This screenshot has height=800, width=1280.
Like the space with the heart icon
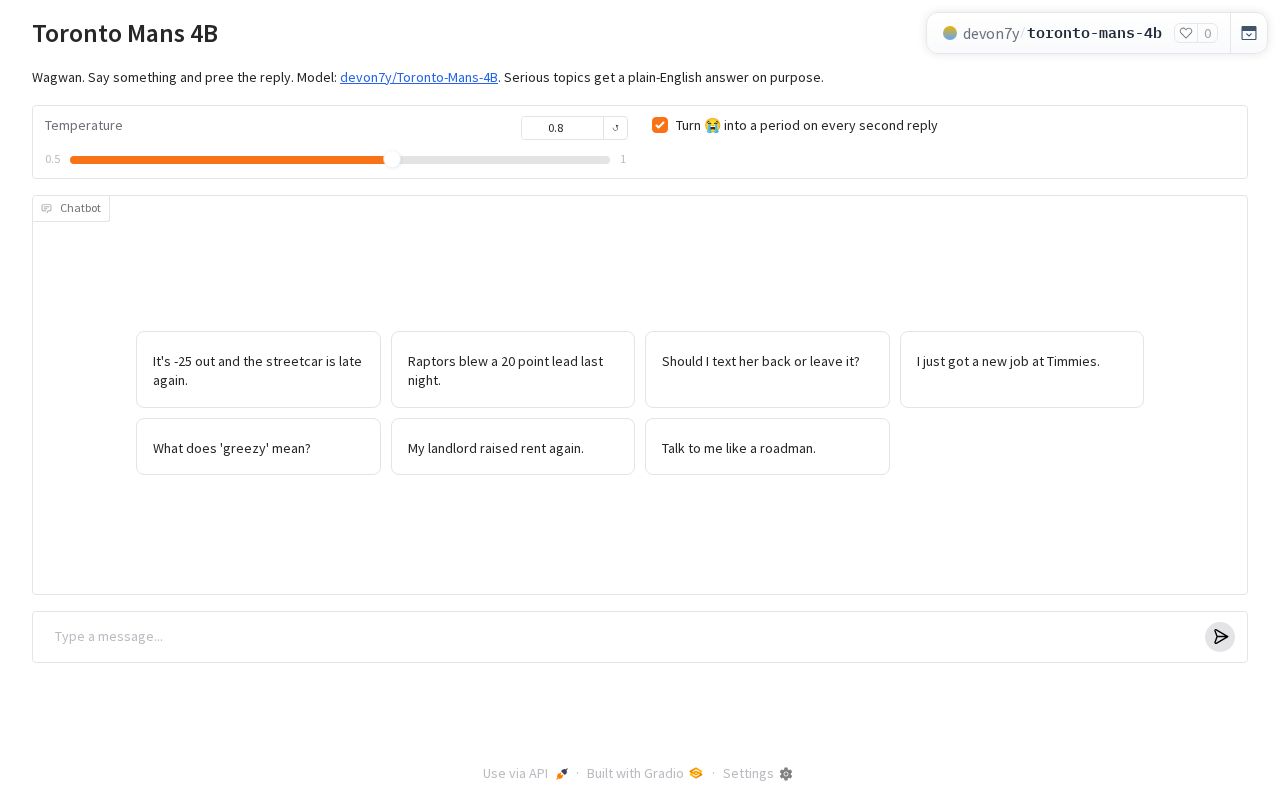coord(1186,33)
